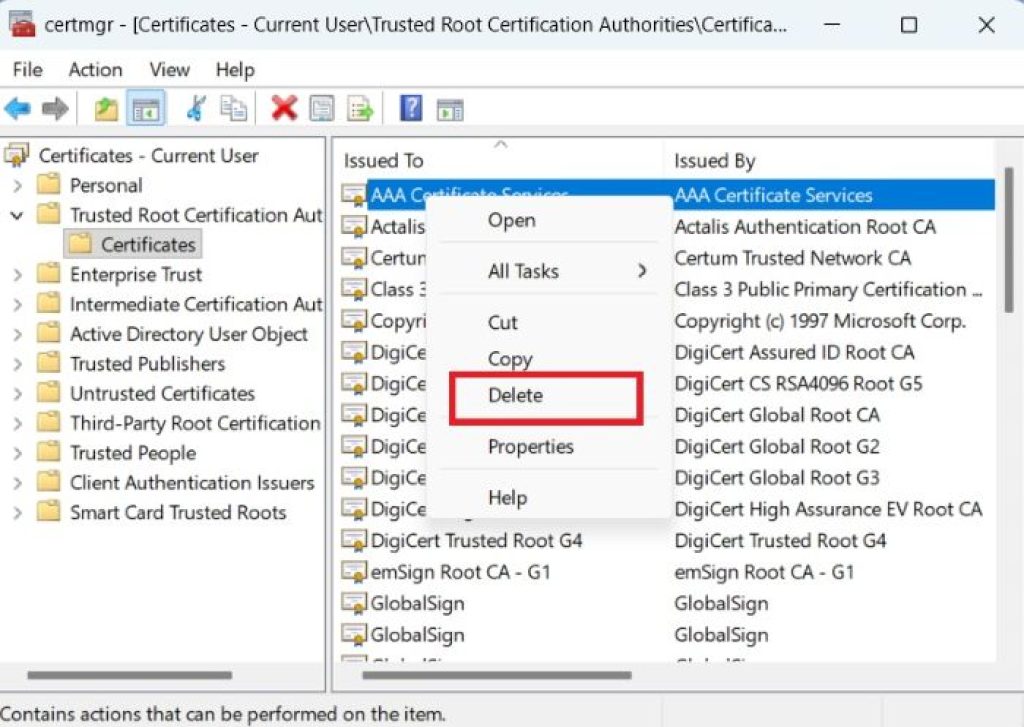Choose Help in the context menu

549,498
